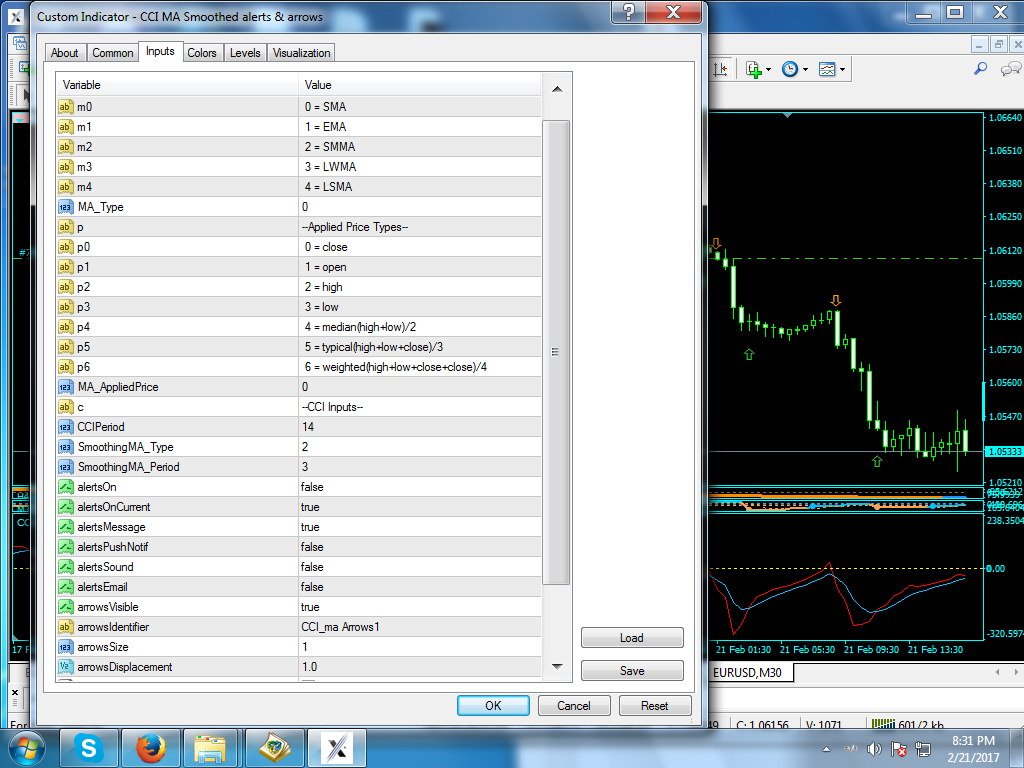This screenshot has height=768, width=1024.
Task: Click the indicators add icon in toolbar
Action: point(754,69)
